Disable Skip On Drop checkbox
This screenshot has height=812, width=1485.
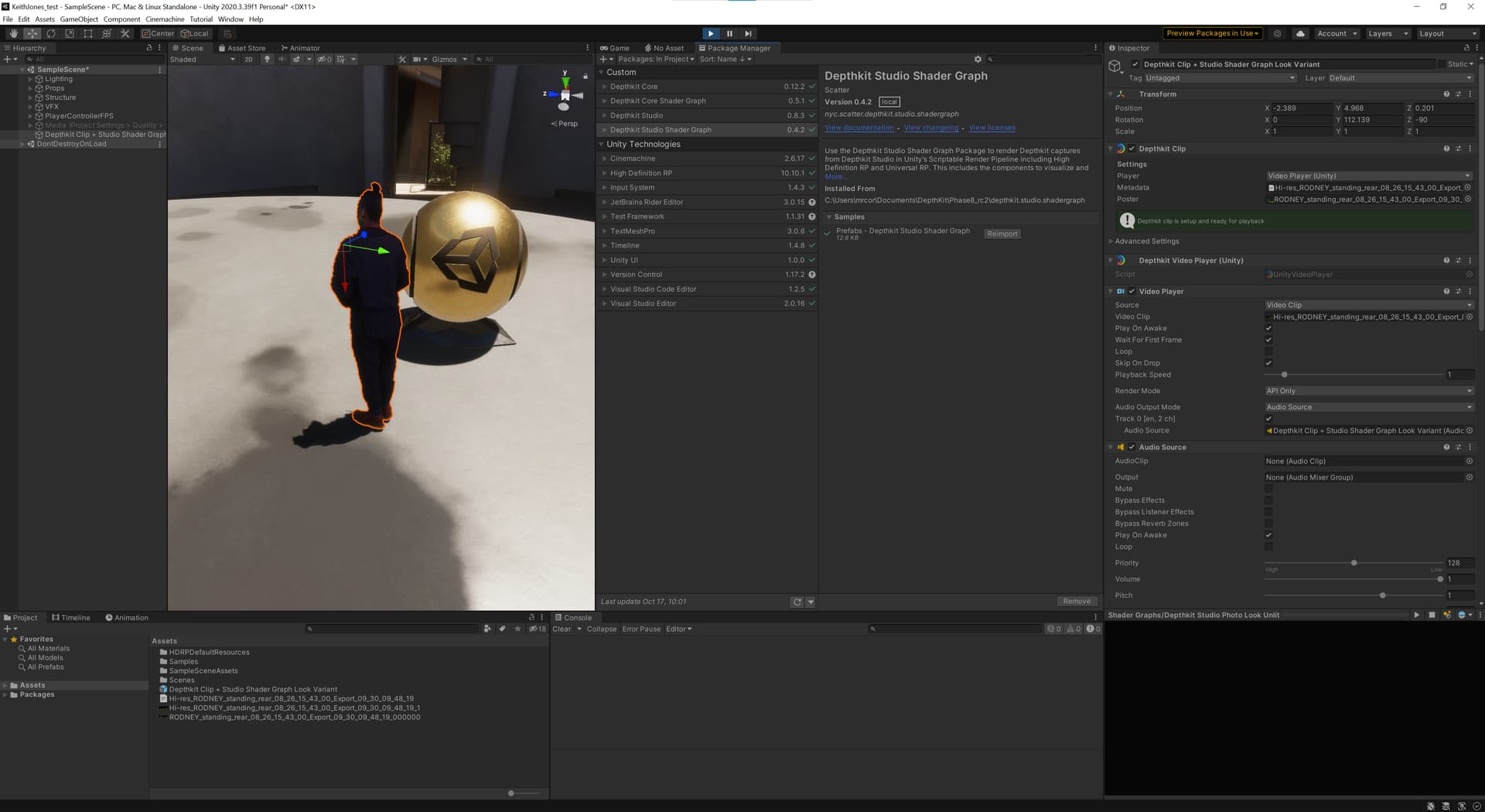(x=1268, y=363)
